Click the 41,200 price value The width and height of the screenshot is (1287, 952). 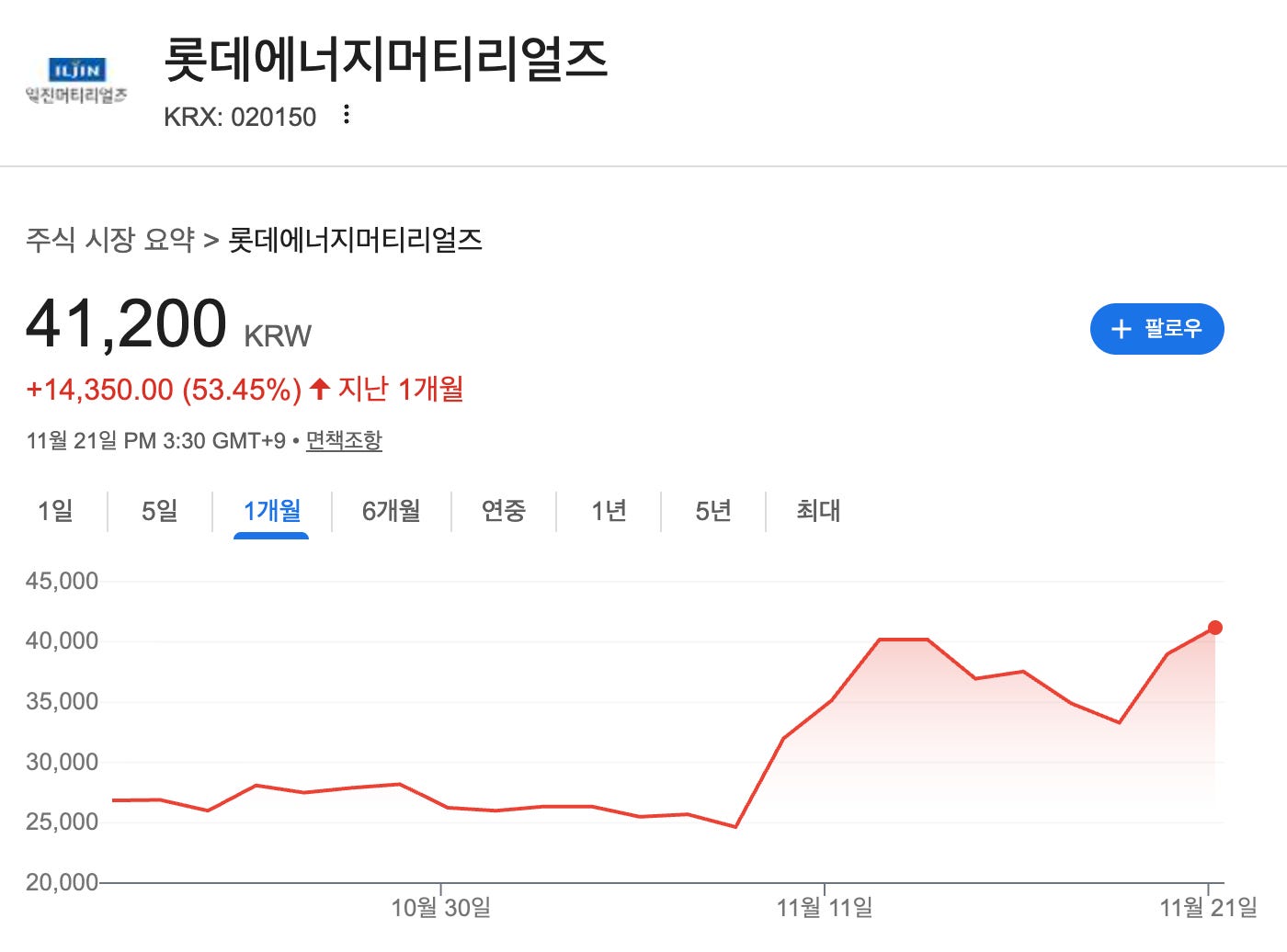pos(126,323)
